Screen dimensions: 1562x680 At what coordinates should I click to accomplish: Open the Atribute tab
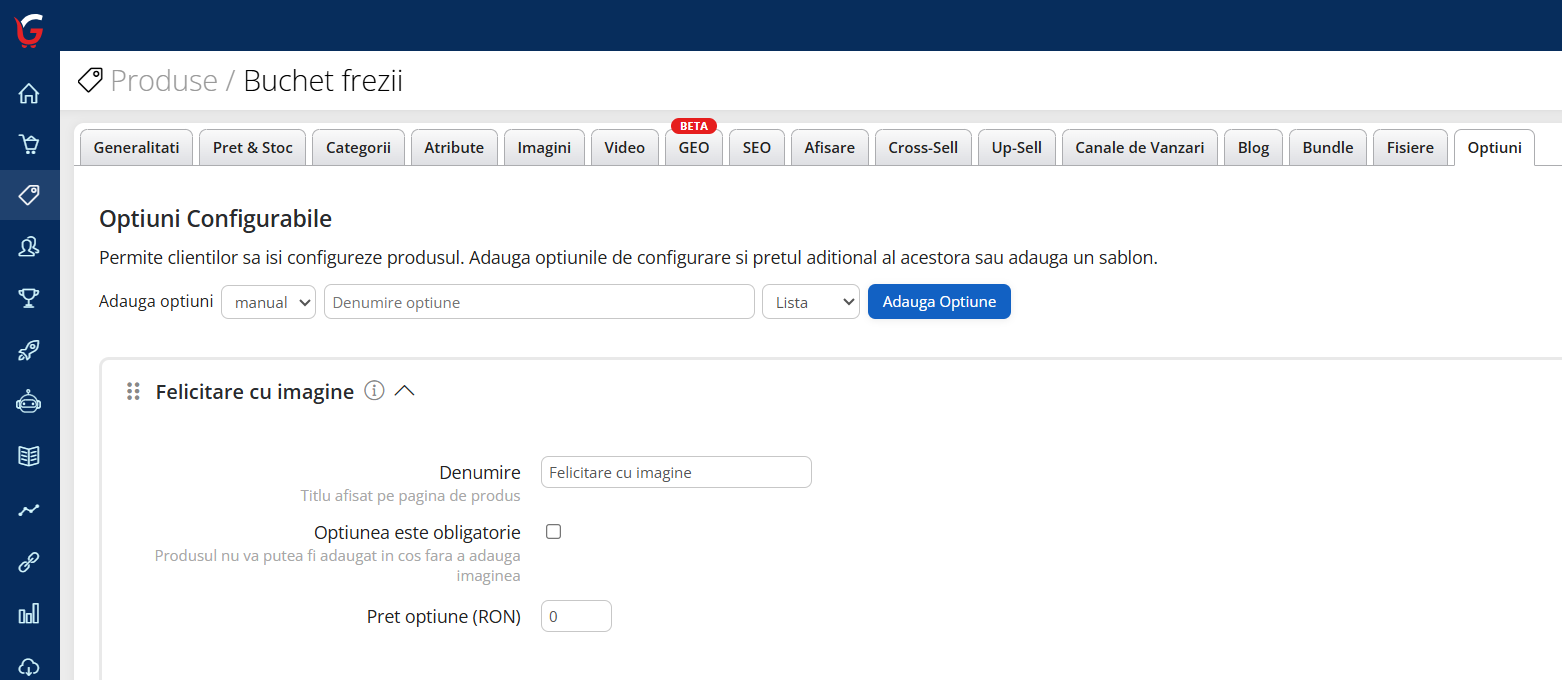pyautogui.click(x=454, y=148)
